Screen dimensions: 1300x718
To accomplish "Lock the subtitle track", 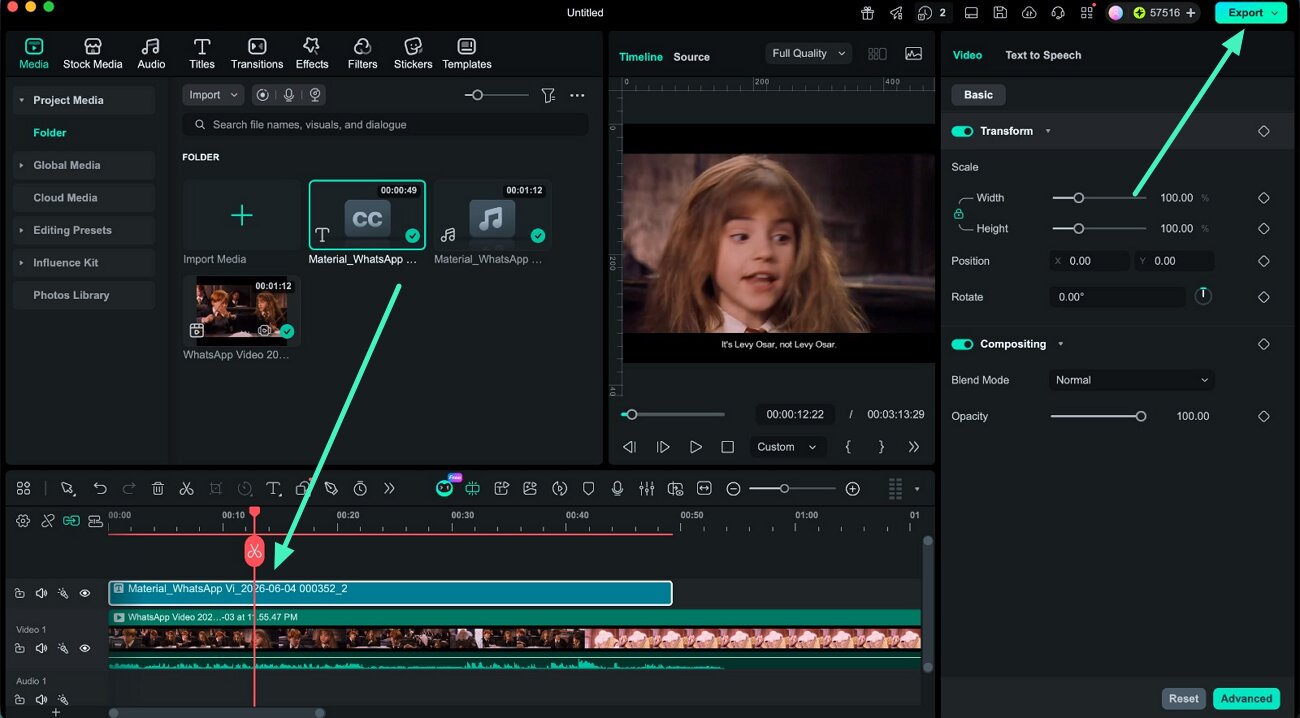I will pyautogui.click(x=19, y=593).
